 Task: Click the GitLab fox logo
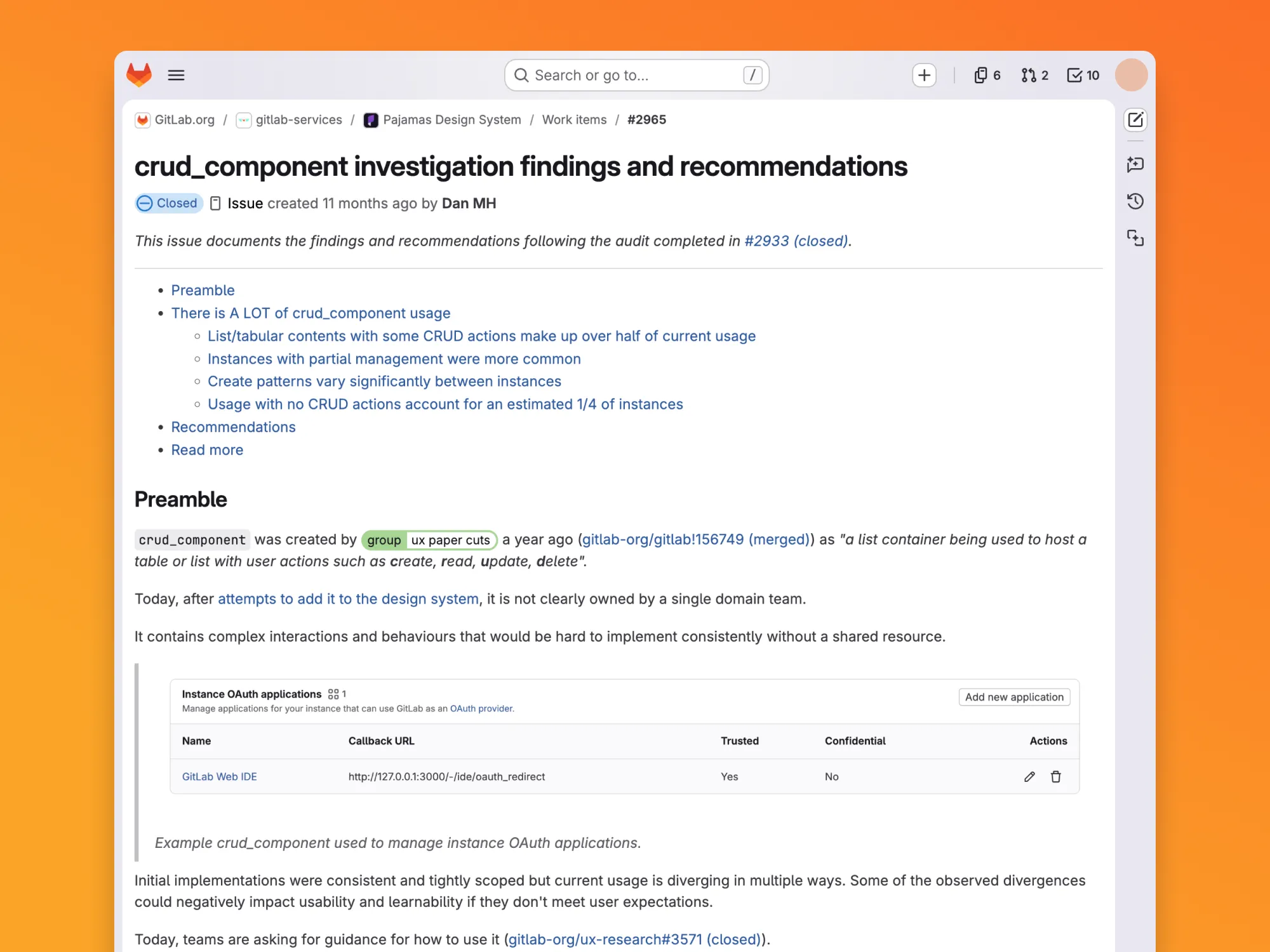pyautogui.click(x=139, y=75)
